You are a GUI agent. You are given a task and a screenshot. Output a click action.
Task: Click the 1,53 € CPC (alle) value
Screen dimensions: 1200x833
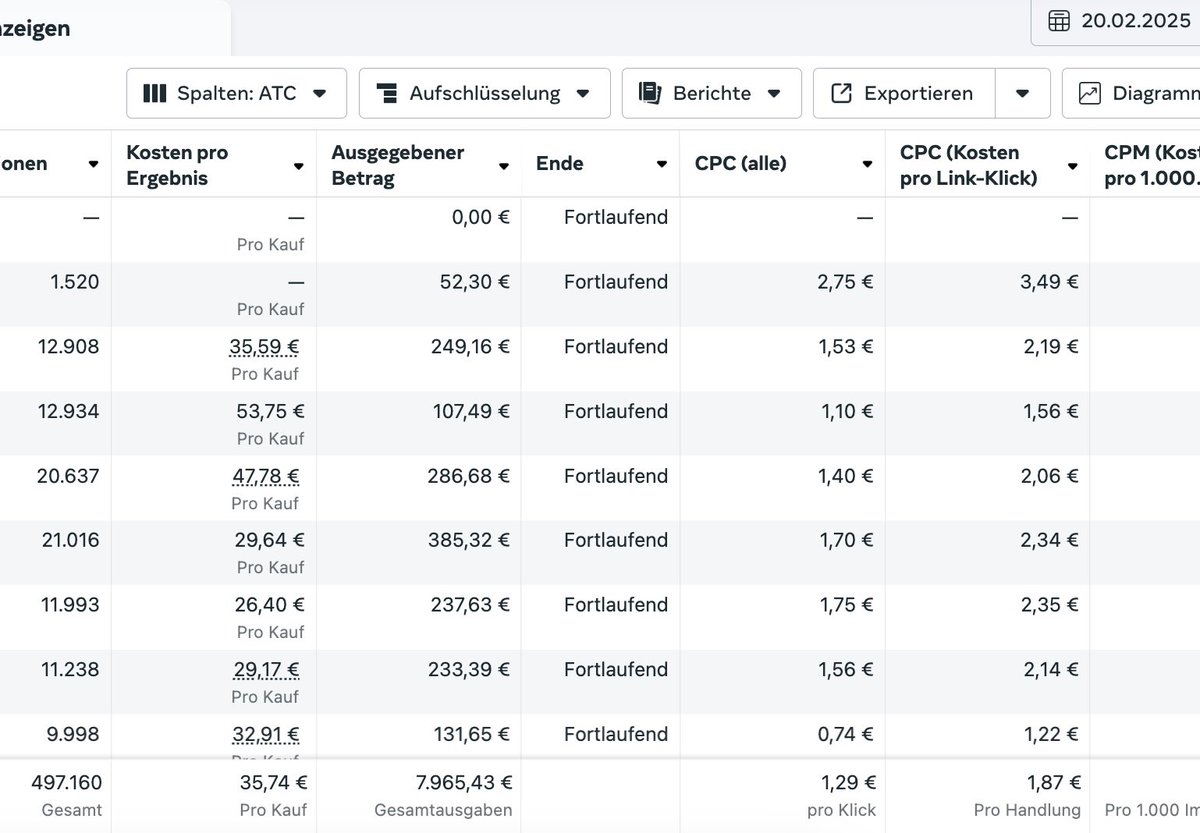846,346
